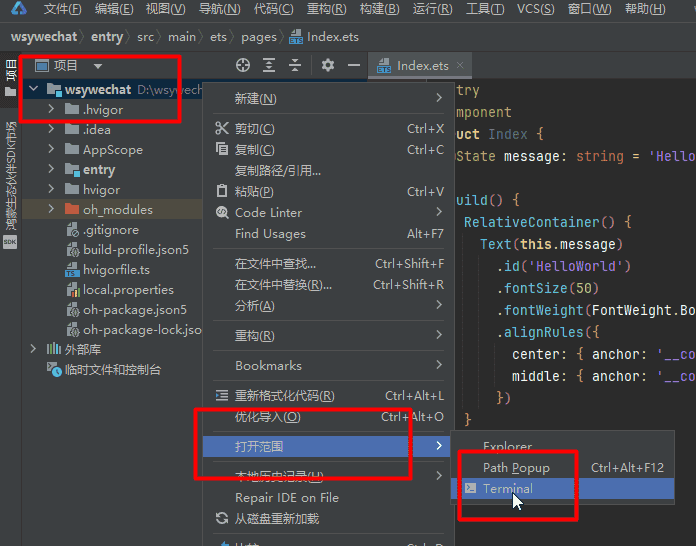Open project panel gear settings
Viewport: 696px width, 546px height.
pyautogui.click(x=328, y=65)
